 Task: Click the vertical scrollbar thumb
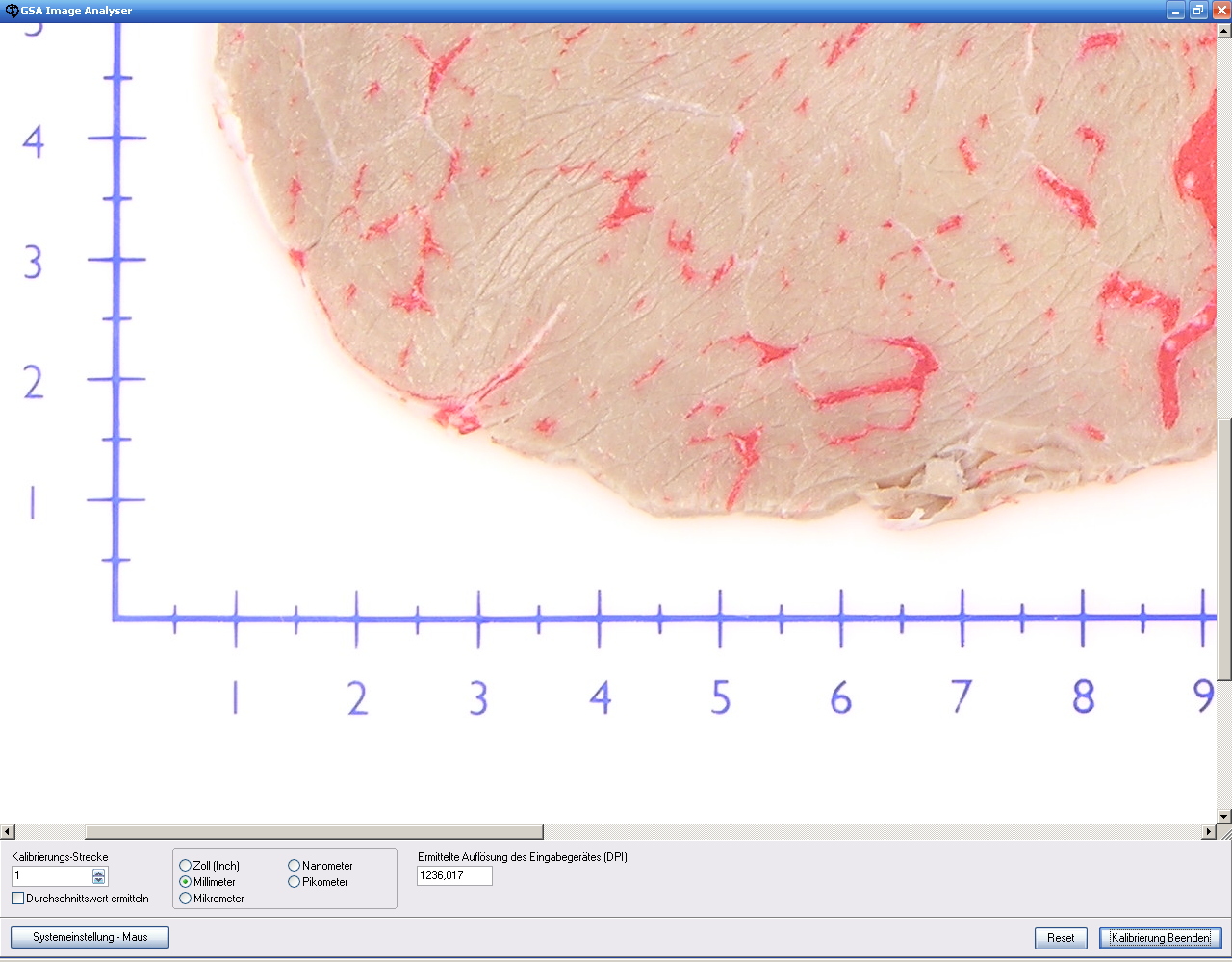click(1224, 550)
